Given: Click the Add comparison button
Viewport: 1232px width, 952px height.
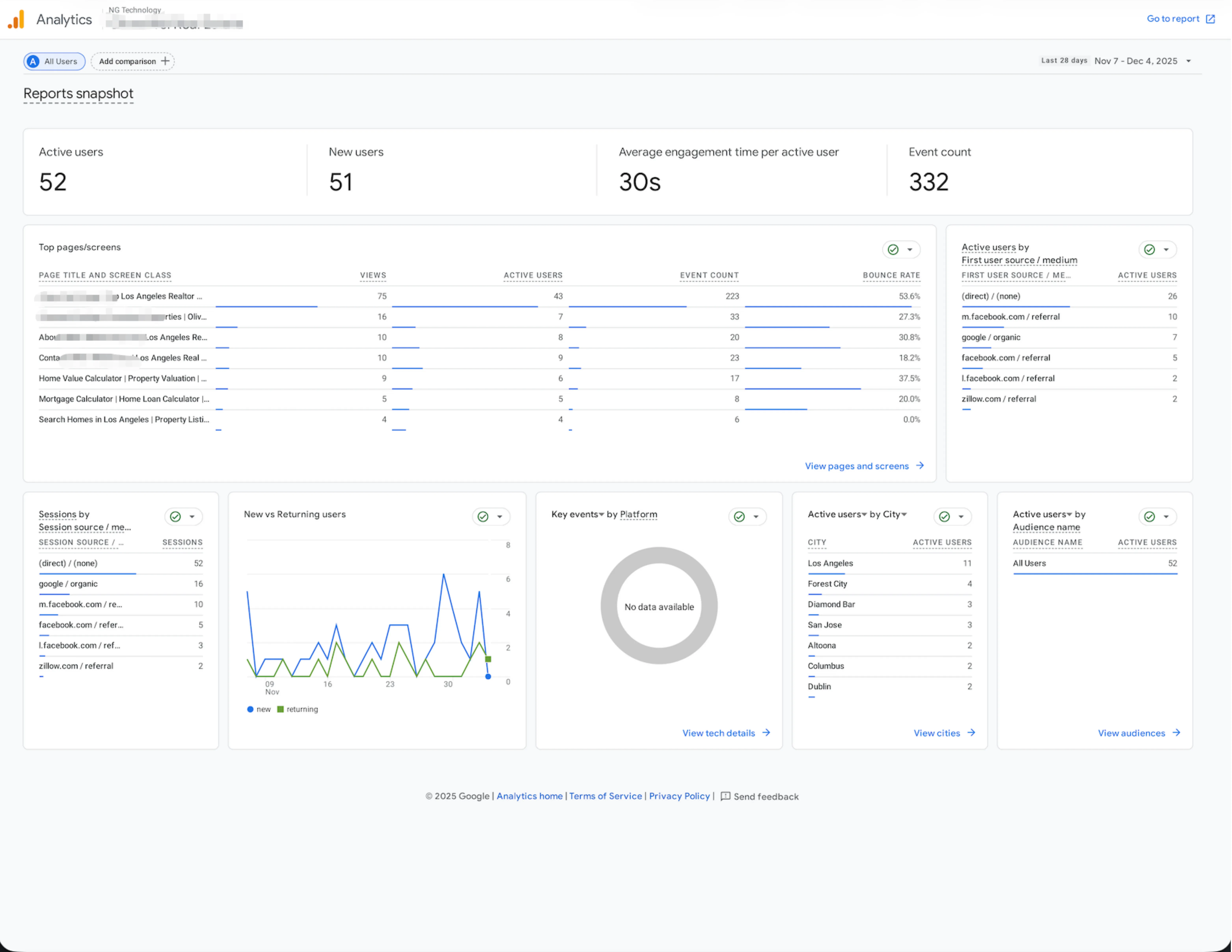Looking at the screenshot, I should click(133, 62).
